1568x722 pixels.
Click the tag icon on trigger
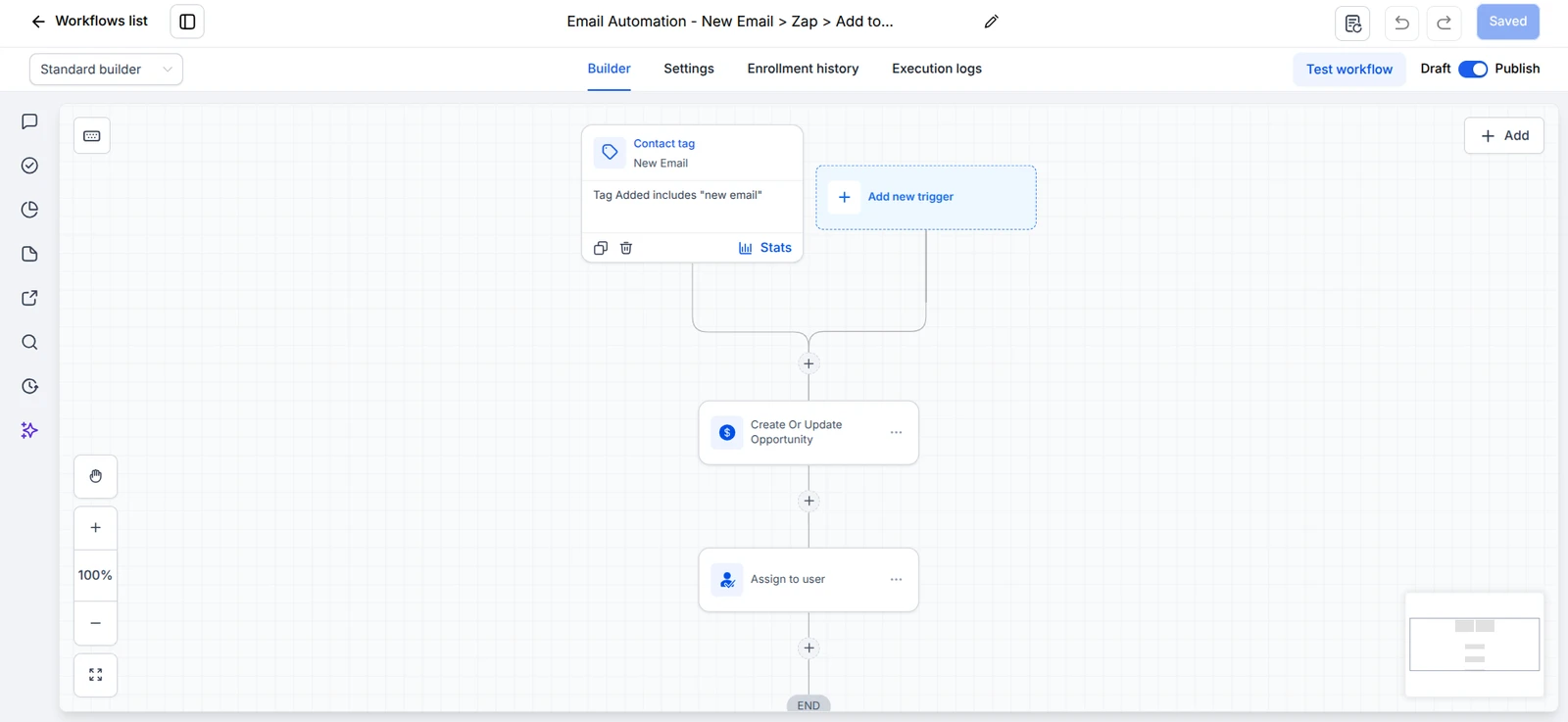point(610,153)
